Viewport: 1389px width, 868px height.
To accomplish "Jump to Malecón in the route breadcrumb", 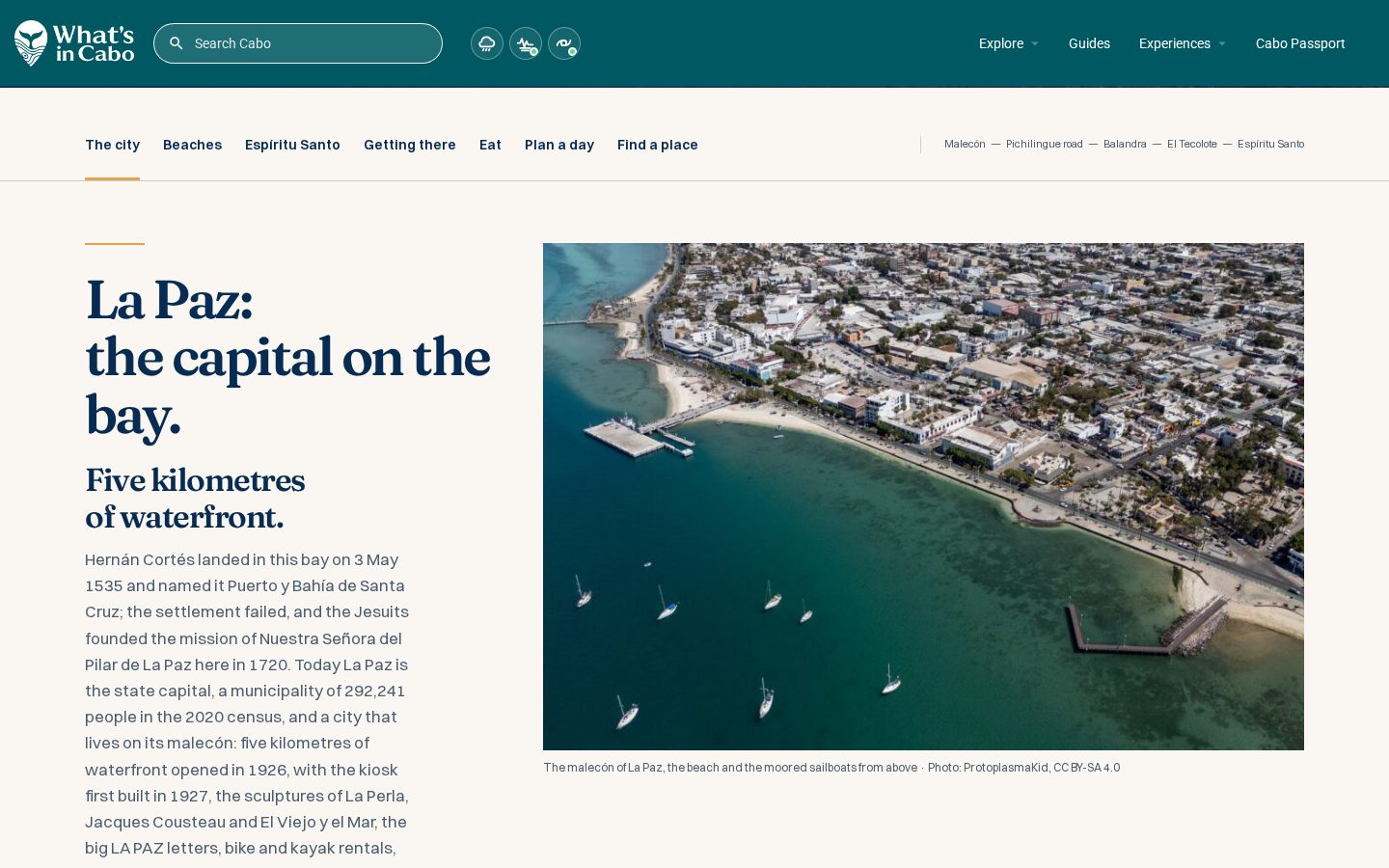I will click(965, 144).
